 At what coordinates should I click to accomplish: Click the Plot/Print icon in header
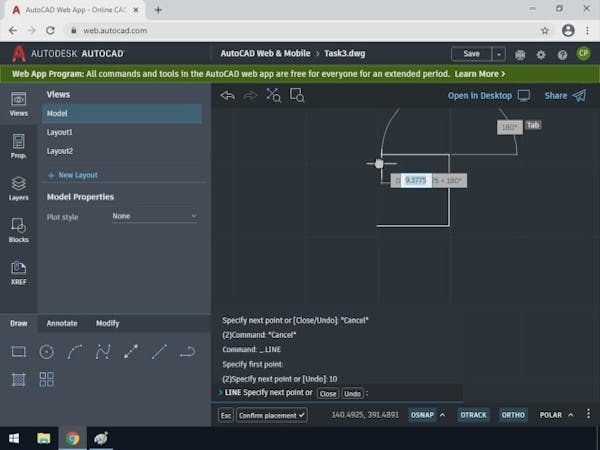click(x=520, y=55)
